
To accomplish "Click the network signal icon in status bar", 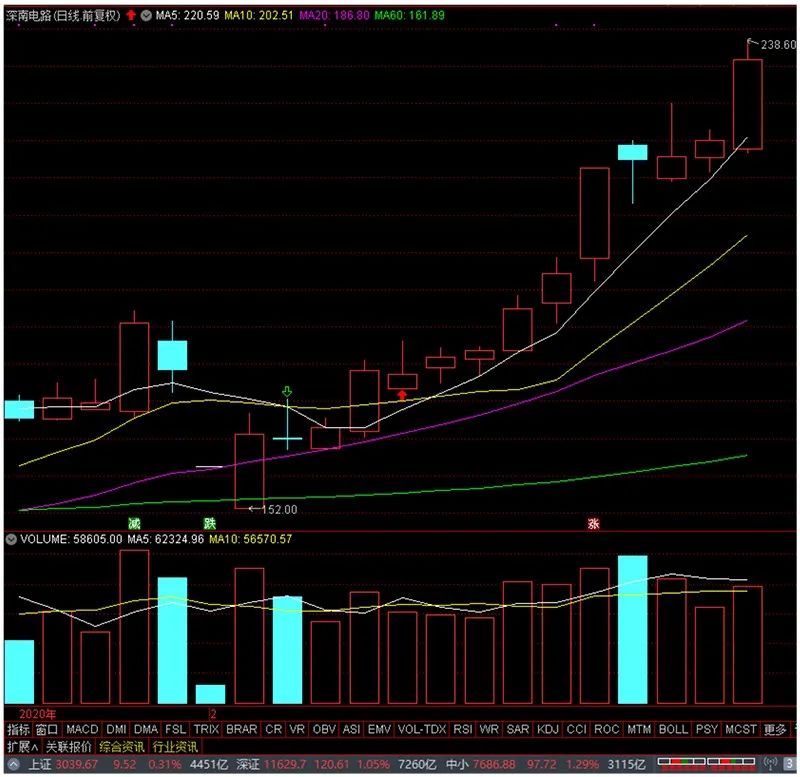I will [x=769, y=764].
